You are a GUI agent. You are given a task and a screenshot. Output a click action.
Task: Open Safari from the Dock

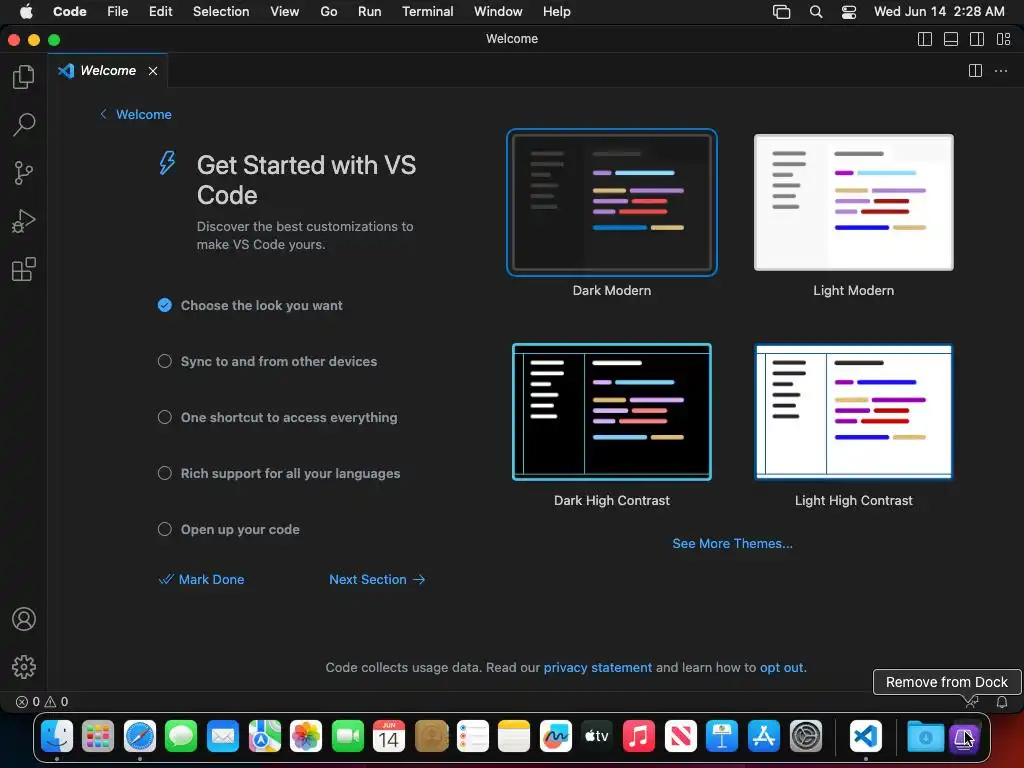tap(140, 737)
